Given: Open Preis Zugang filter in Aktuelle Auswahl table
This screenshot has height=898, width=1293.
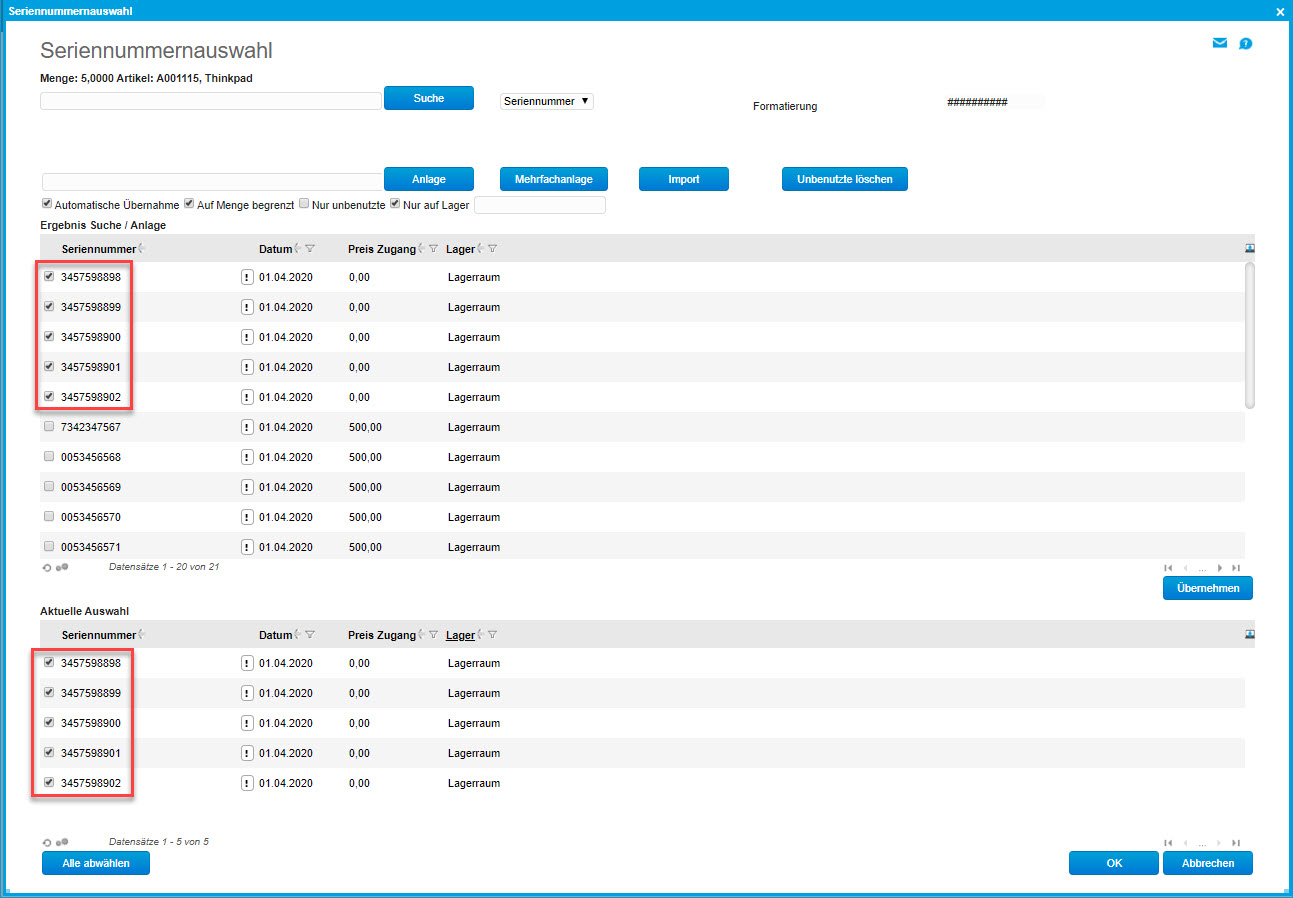Looking at the screenshot, I should coord(433,635).
